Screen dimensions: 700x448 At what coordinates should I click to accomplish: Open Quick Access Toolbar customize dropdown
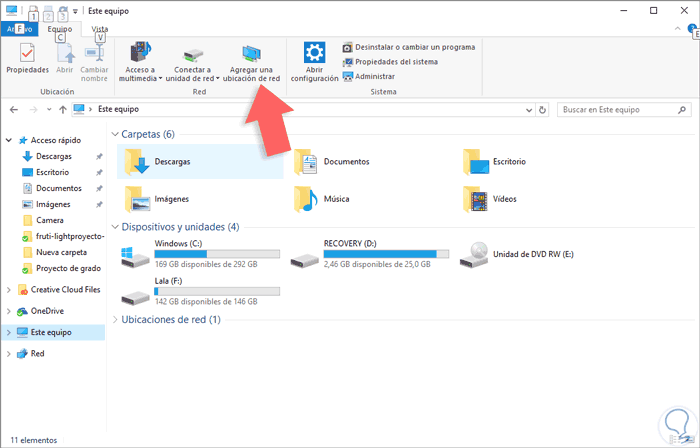(x=75, y=11)
